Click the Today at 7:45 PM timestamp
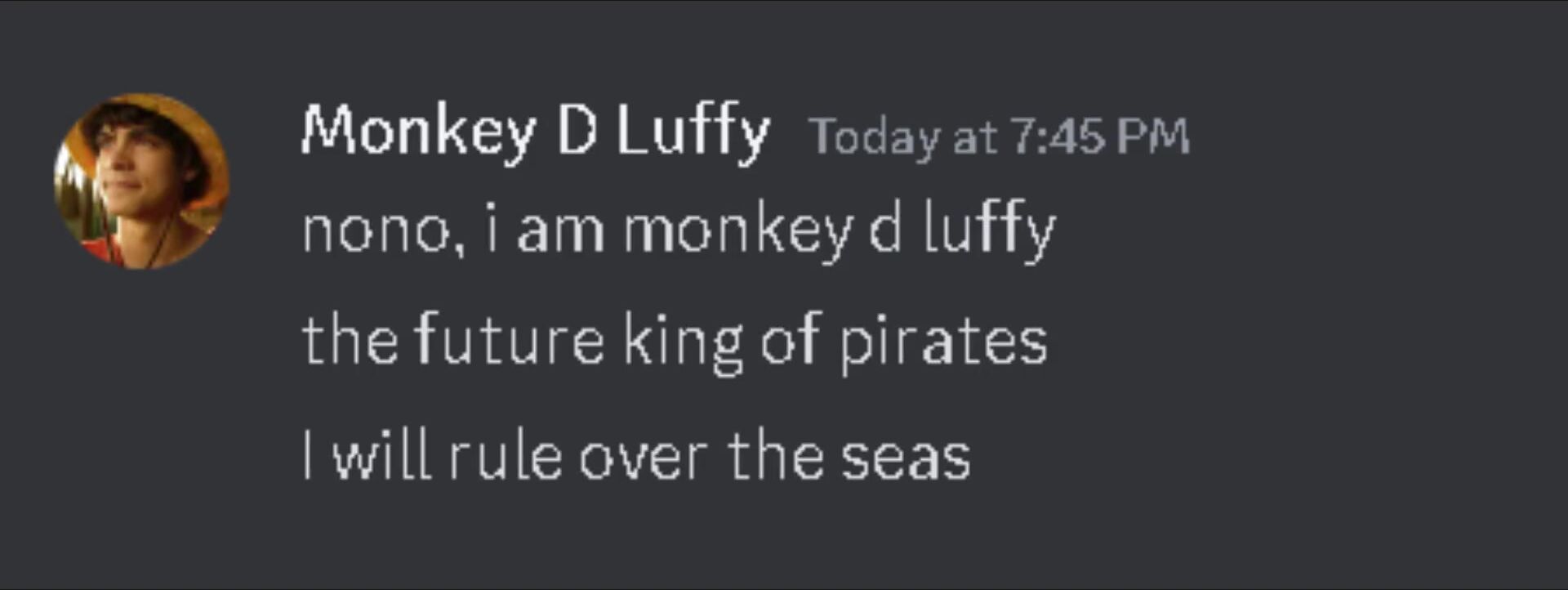 [x=998, y=136]
